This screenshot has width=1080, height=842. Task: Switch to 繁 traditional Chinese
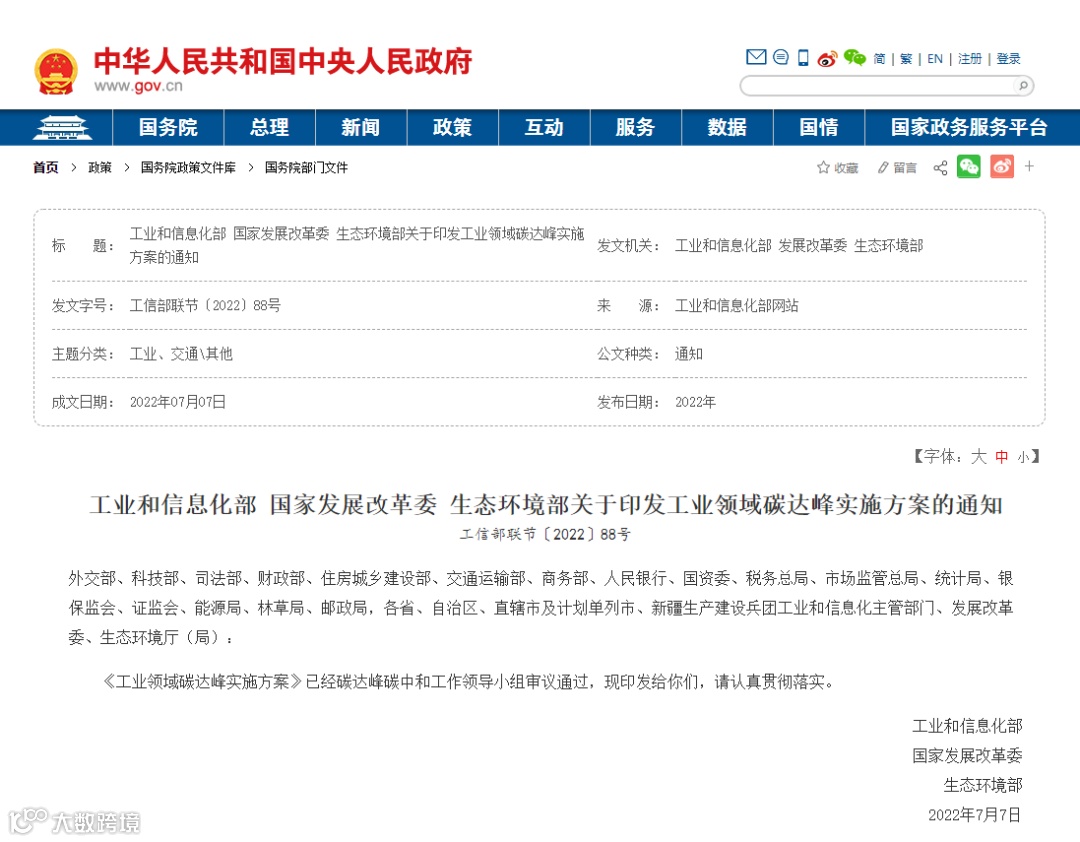pos(906,59)
